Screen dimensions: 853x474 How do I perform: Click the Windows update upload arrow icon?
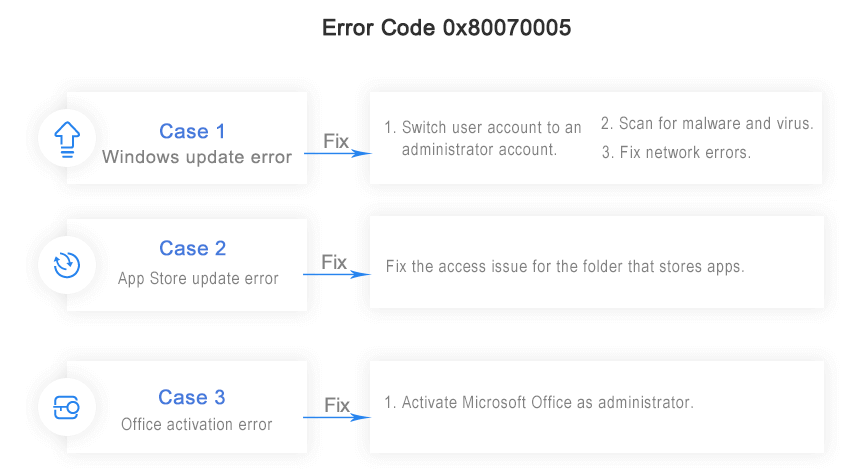click(x=66, y=138)
